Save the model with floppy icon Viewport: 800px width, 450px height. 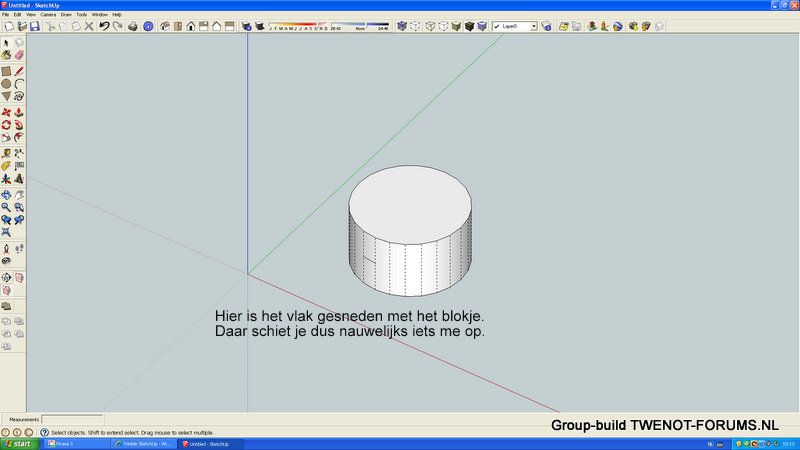[x=35, y=26]
